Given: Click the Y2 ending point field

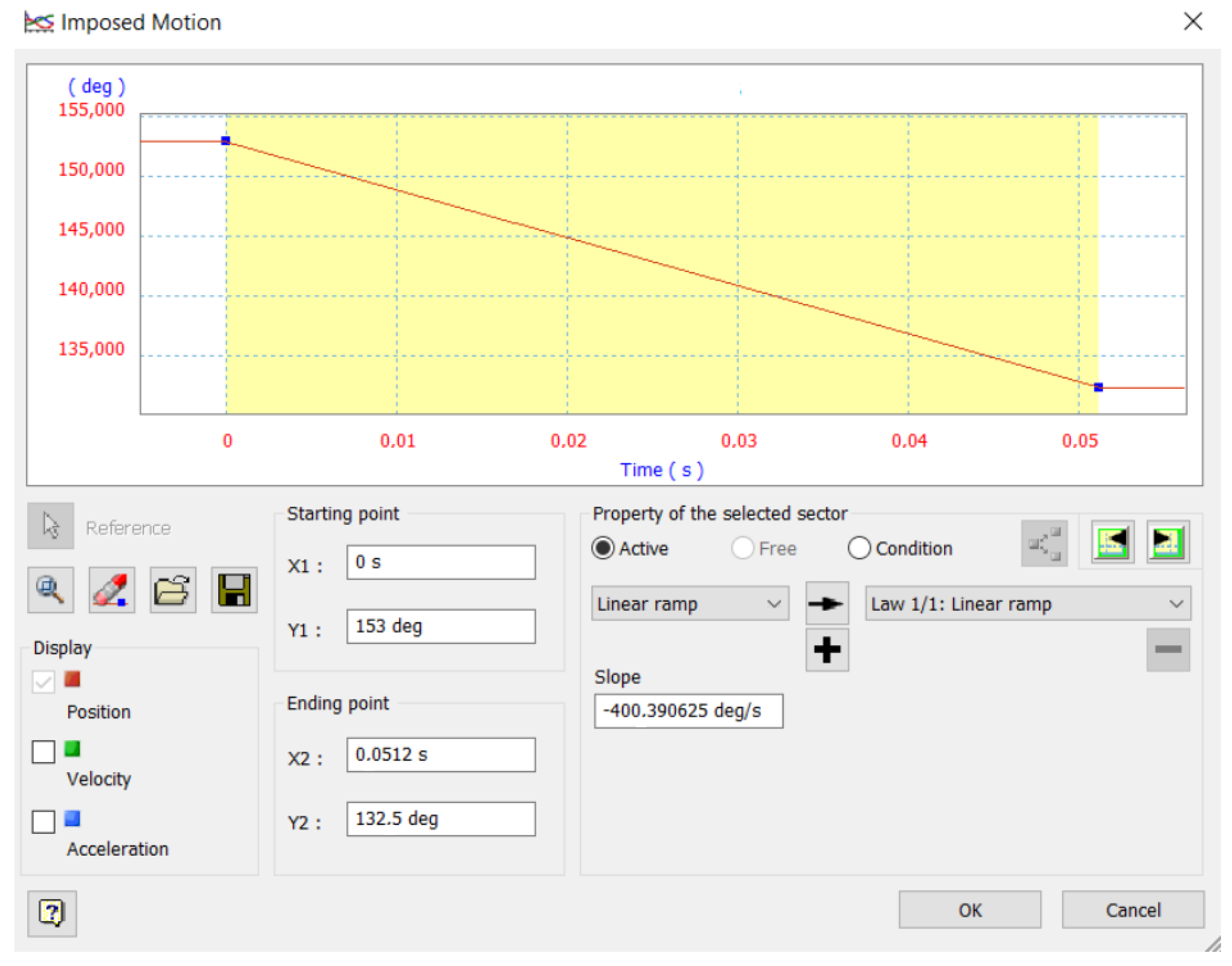Looking at the screenshot, I should pyautogui.click(x=441, y=818).
